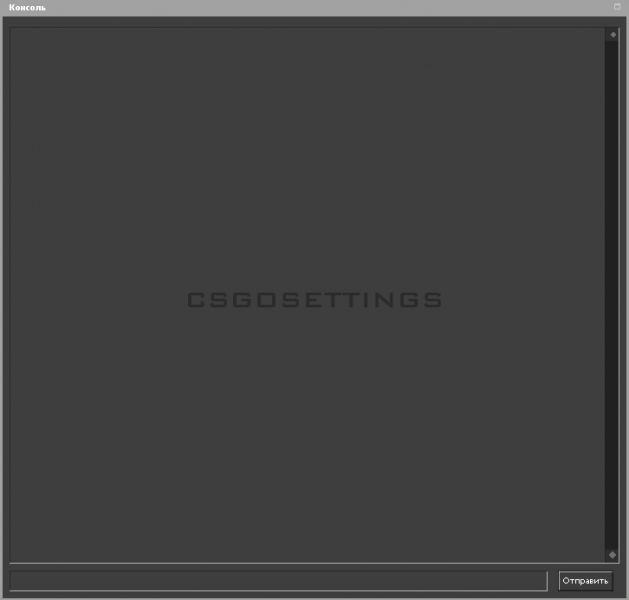Click the console vertical scrollbar track
Image resolution: width=629 pixels, height=600 pixels.
coord(612,295)
